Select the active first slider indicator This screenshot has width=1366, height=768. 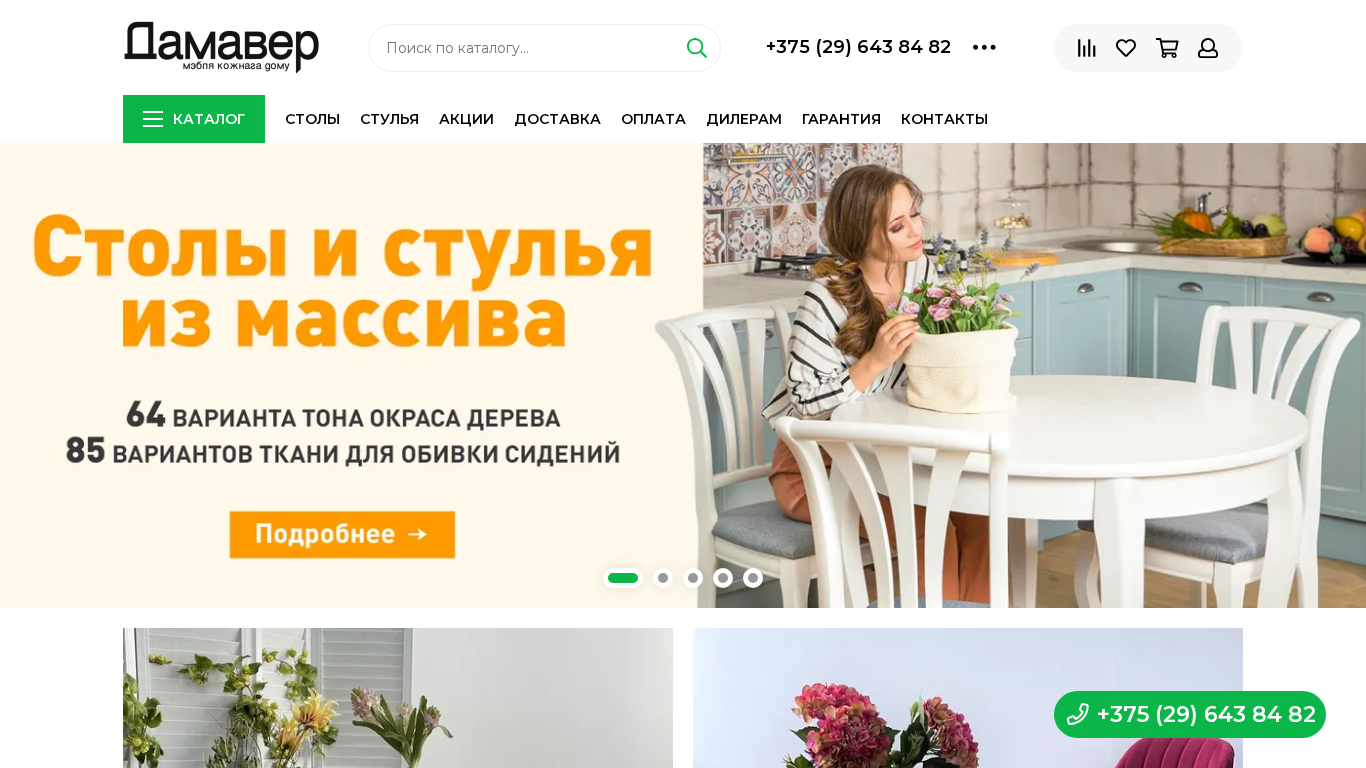(x=623, y=578)
